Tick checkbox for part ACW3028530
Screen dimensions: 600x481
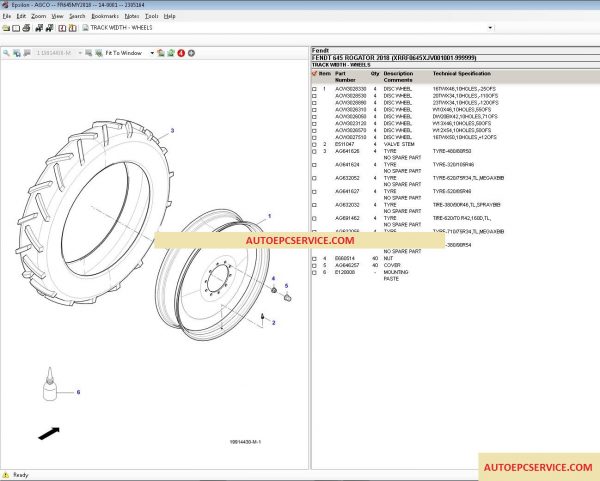(315, 96)
